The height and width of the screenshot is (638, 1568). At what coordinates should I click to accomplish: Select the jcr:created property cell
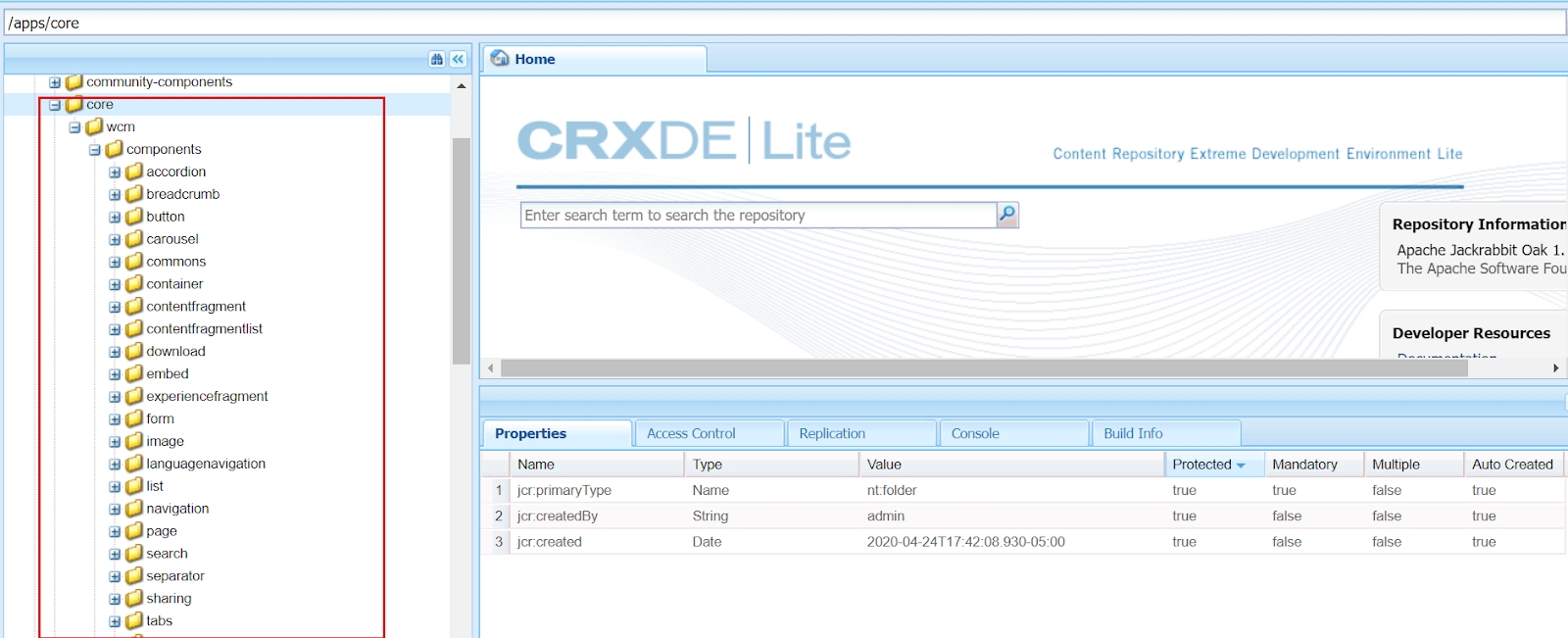click(x=597, y=541)
